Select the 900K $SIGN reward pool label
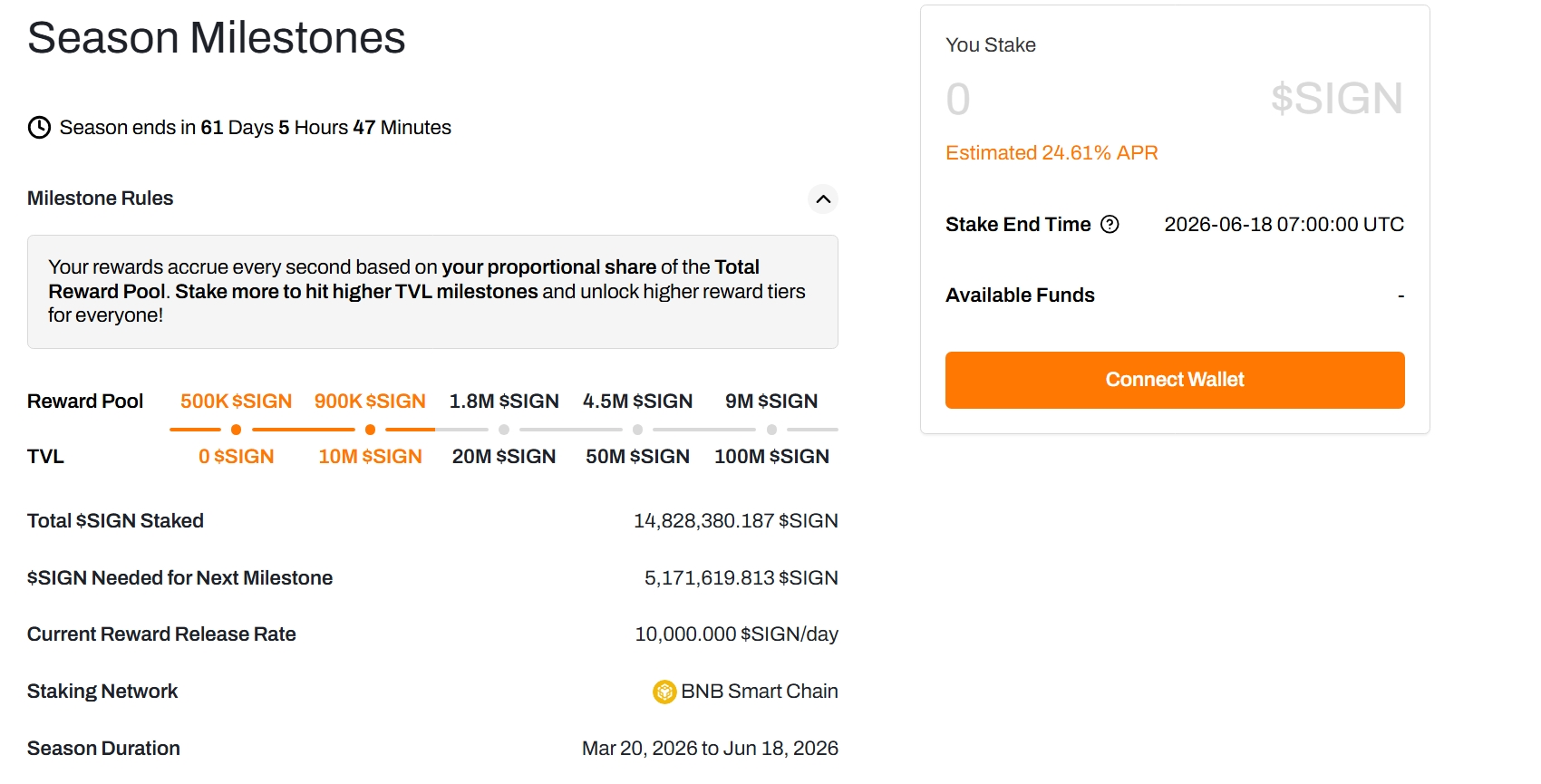This screenshot has height=784, width=1541. coord(370,402)
